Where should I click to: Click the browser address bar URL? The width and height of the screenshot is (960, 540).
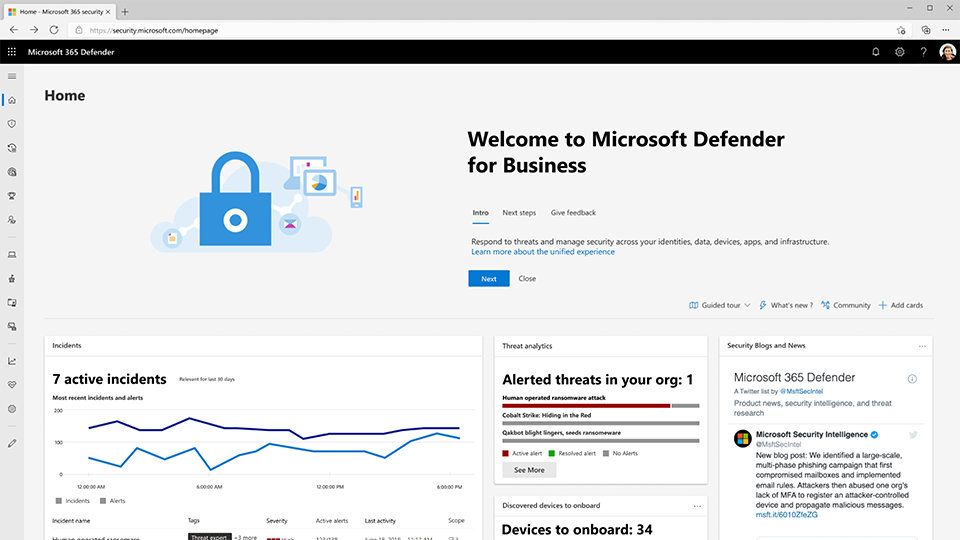pos(154,30)
